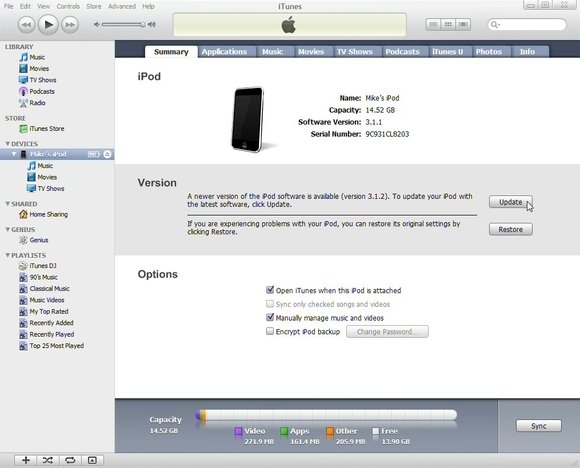This screenshot has height=468, width=580.
Task: Switch to the Applications tab
Action: (224, 52)
